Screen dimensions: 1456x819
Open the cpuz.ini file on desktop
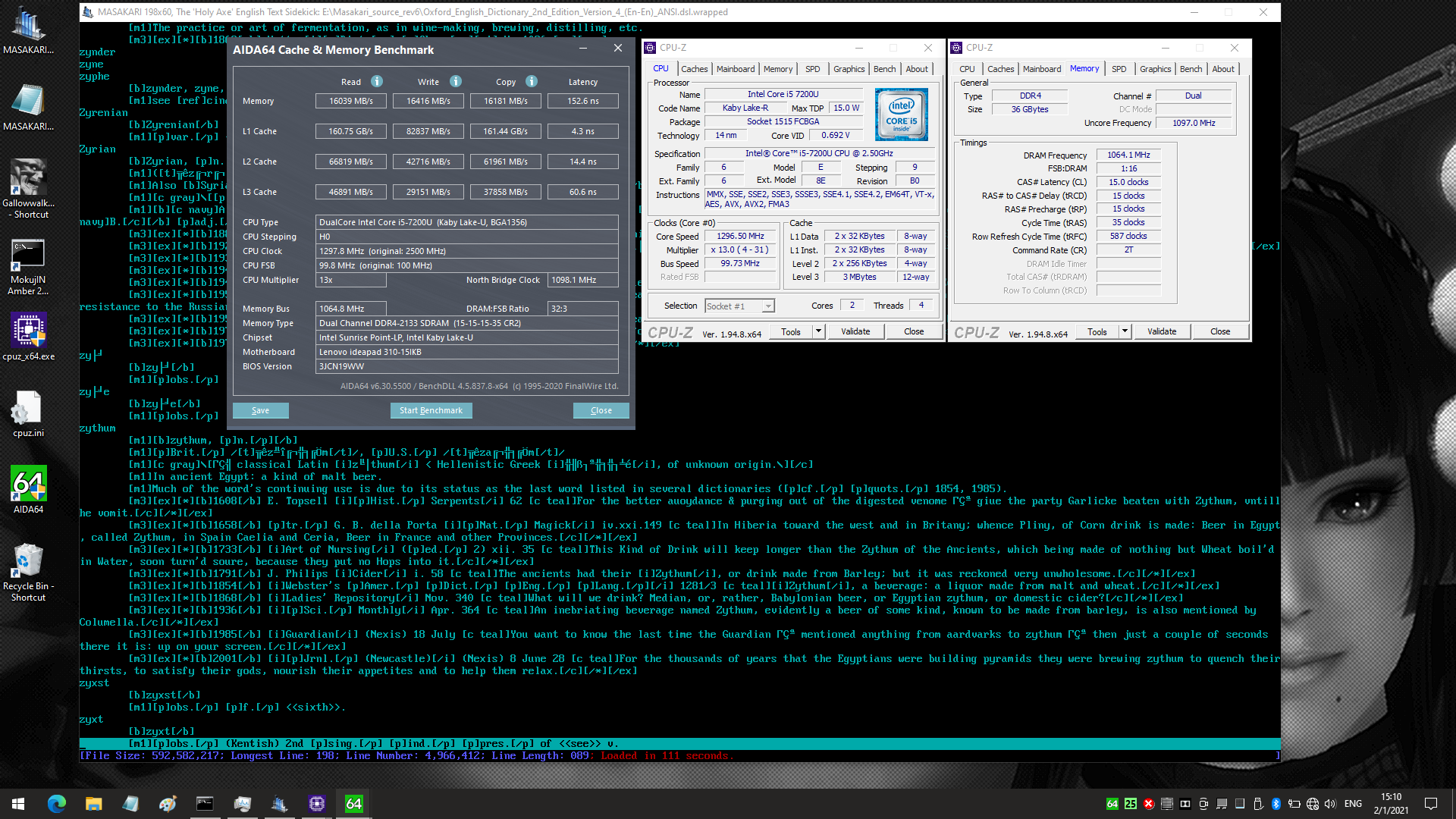[29, 413]
